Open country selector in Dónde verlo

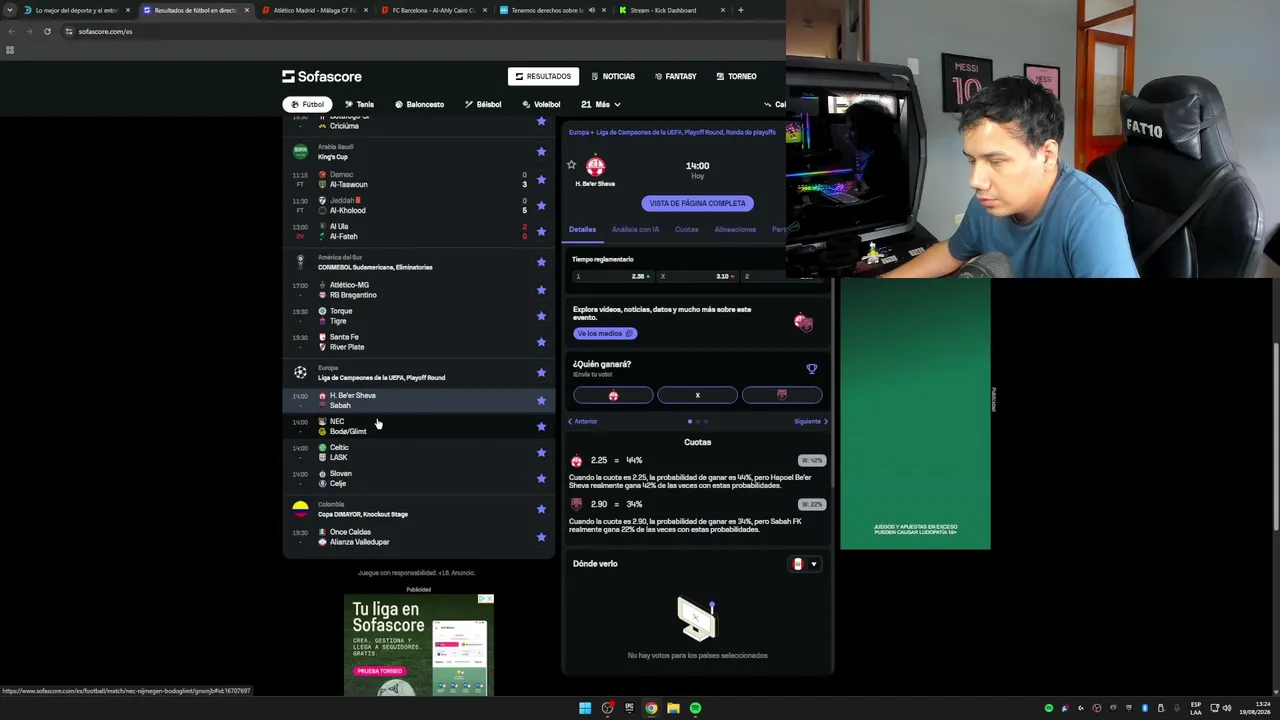tap(805, 564)
